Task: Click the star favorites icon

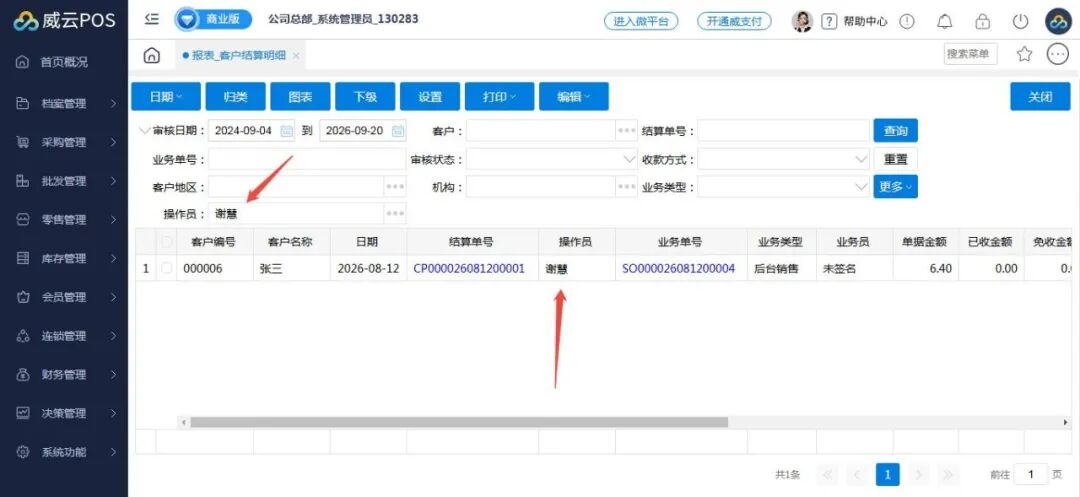Action: (x=1025, y=54)
